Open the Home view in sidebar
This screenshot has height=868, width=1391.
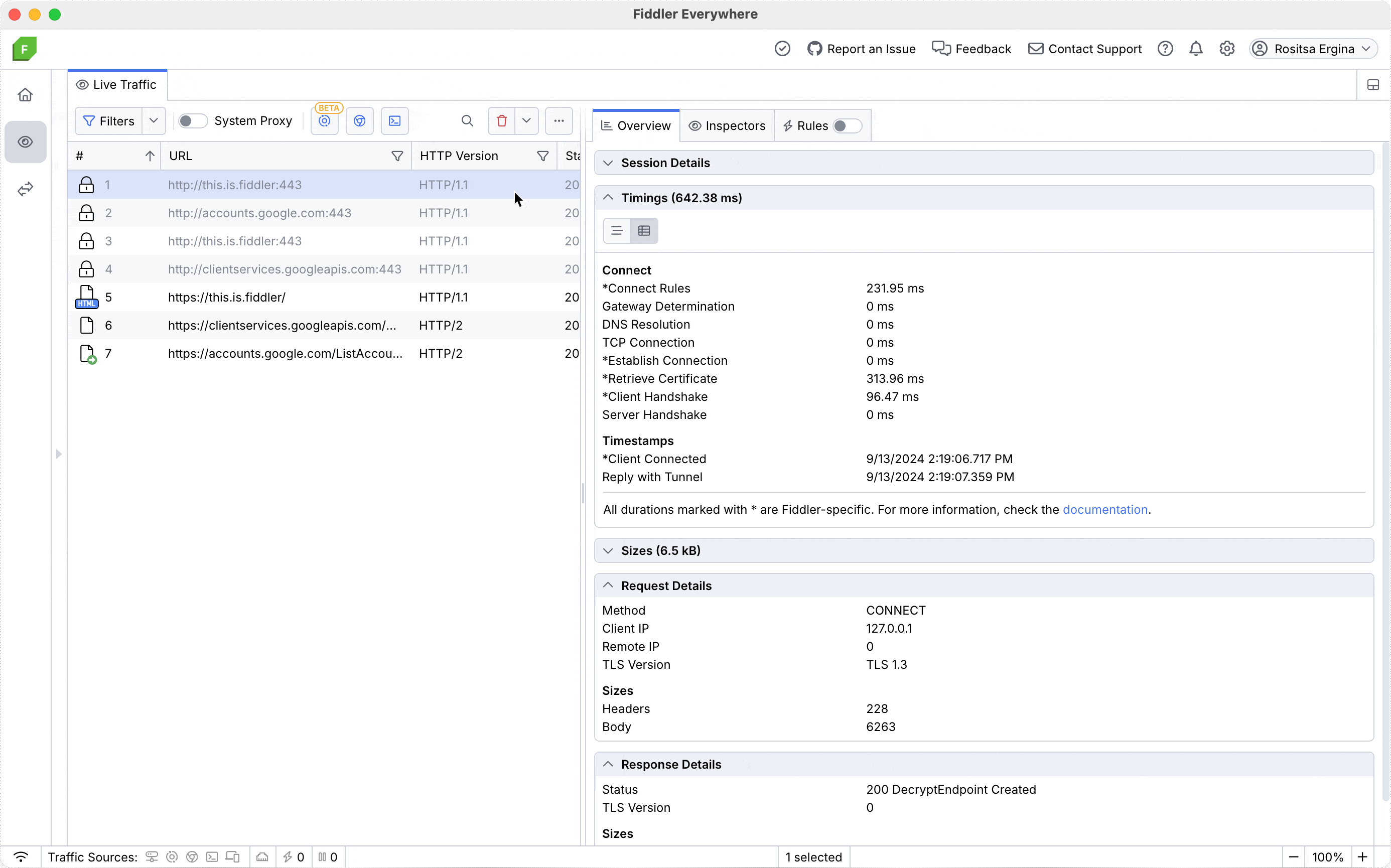click(x=25, y=95)
